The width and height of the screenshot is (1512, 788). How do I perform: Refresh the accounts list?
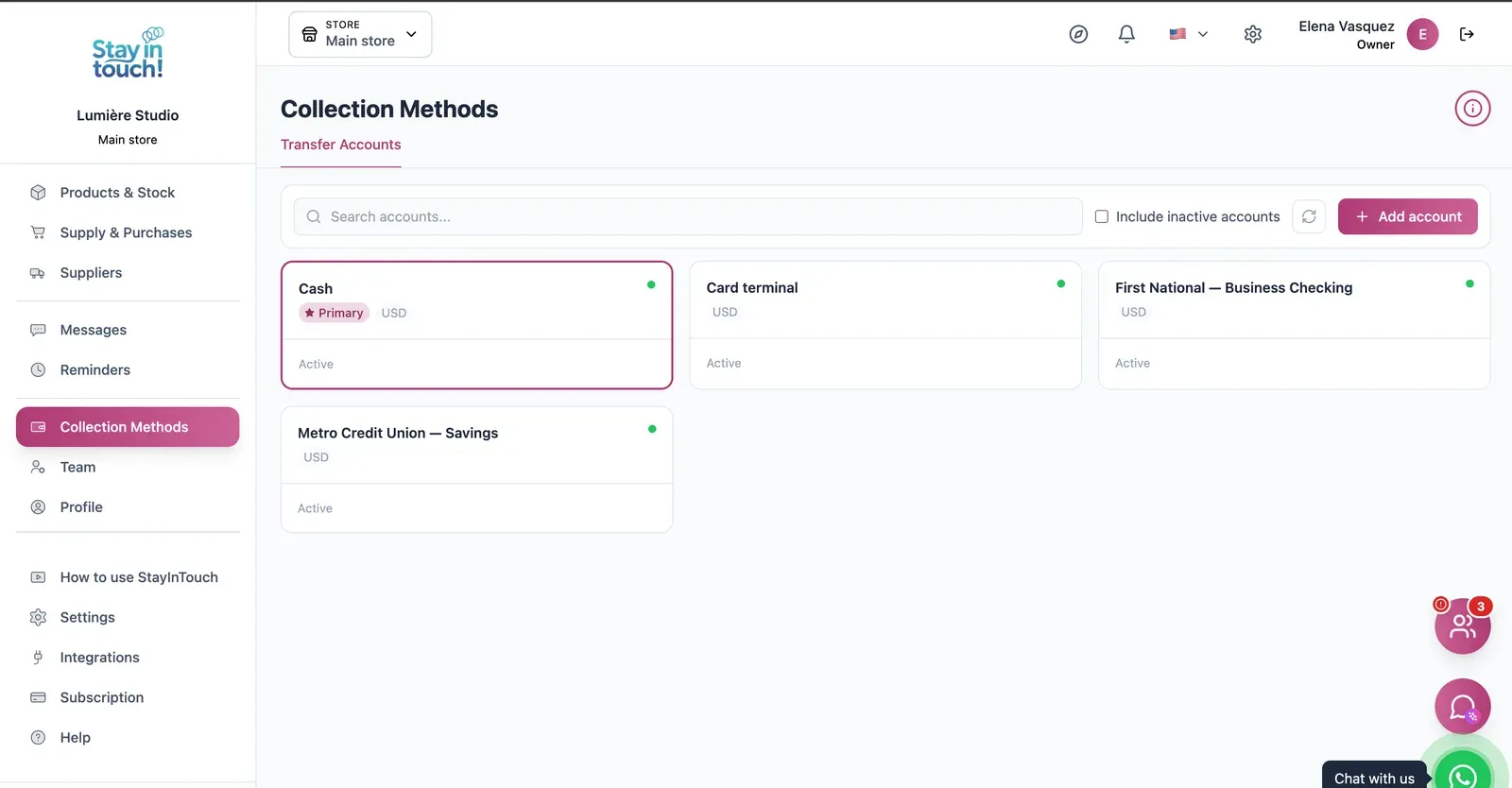tap(1309, 216)
